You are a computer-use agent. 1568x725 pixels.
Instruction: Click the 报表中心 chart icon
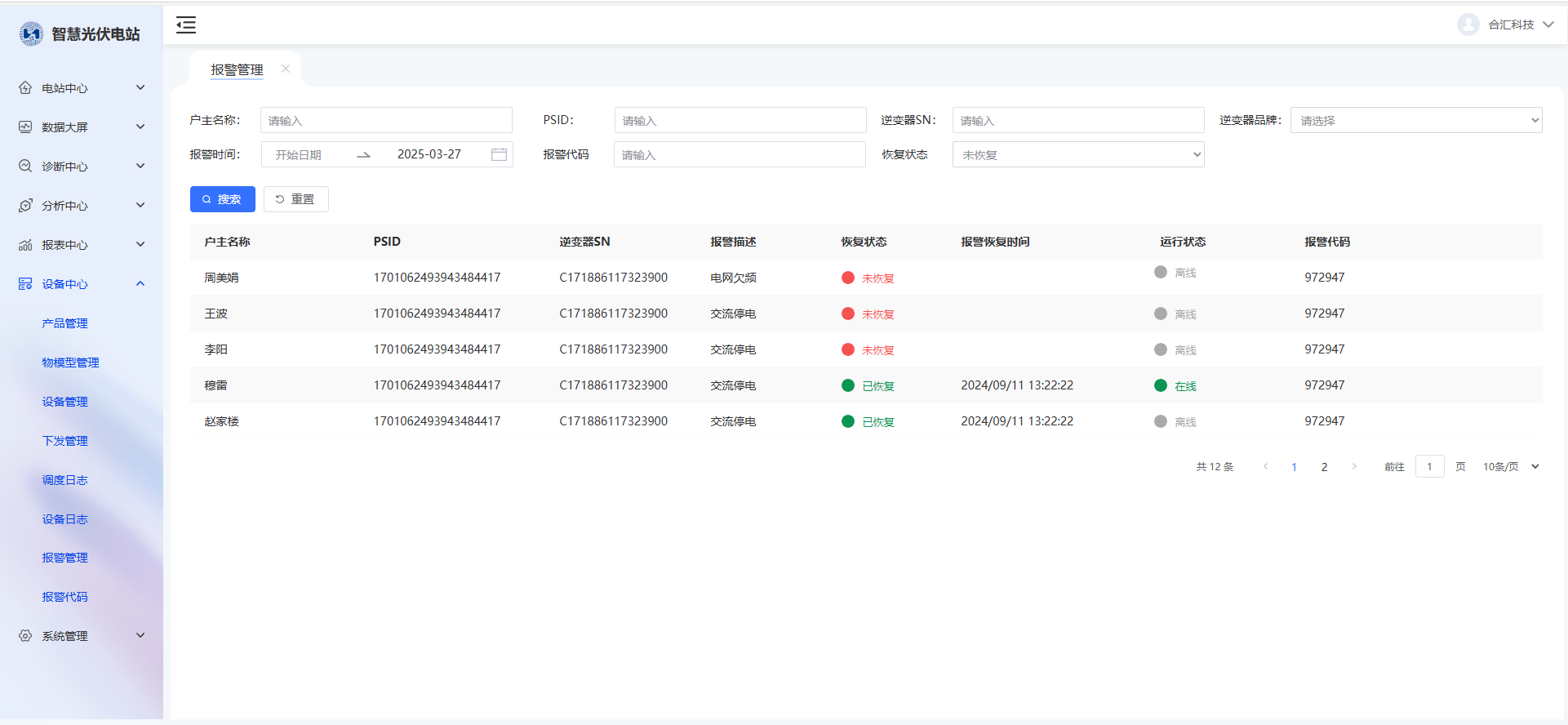coord(25,244)
